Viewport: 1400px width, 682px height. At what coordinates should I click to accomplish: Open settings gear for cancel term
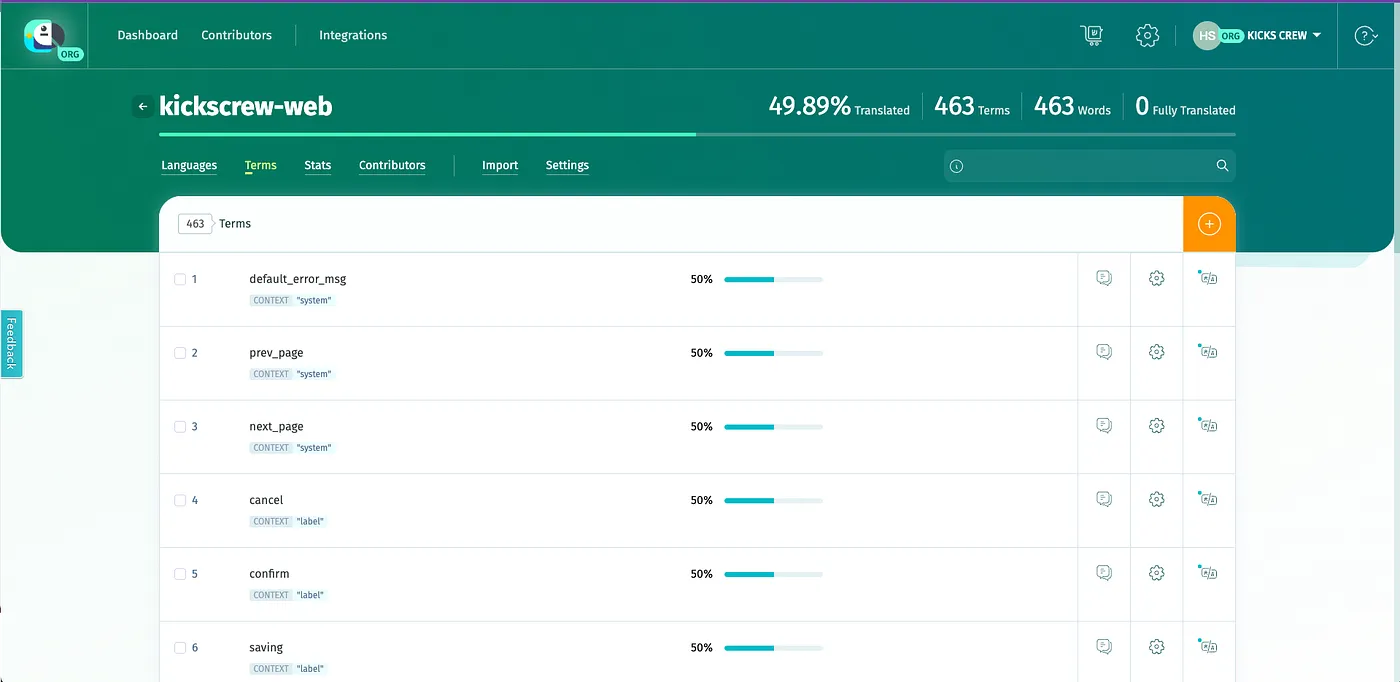[x=1157, y=499]
